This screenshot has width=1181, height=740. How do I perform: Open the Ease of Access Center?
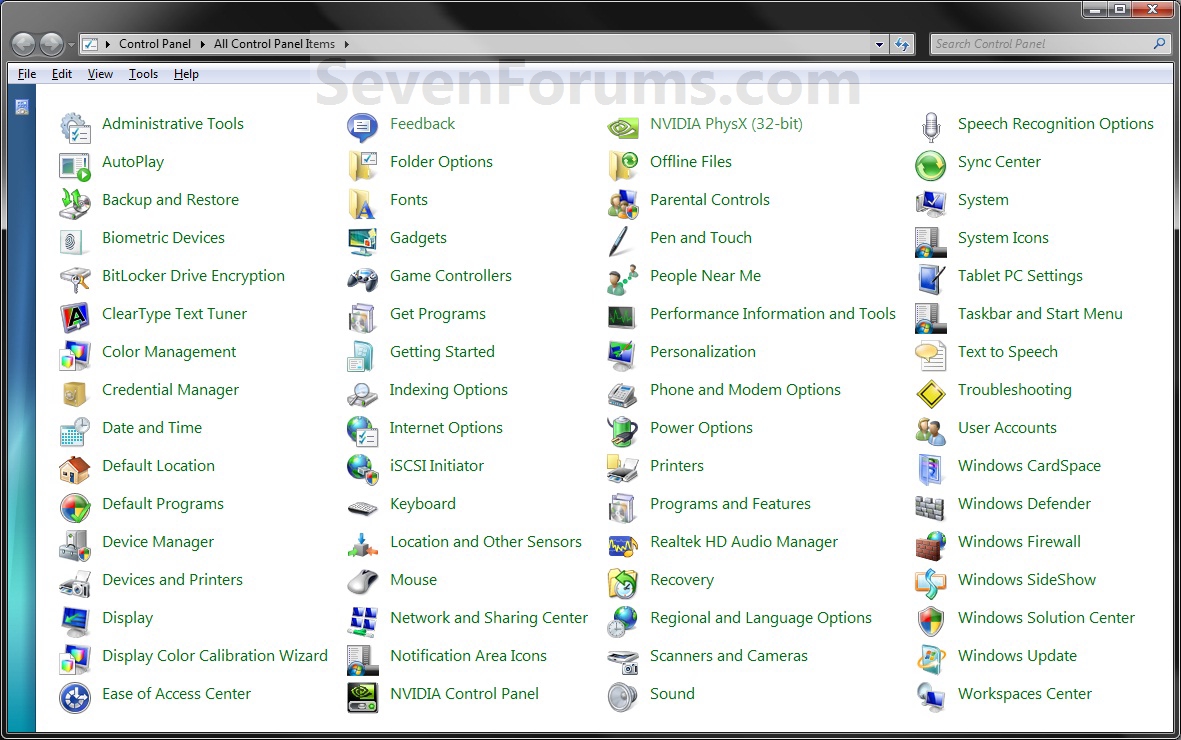tap(176, 693)
